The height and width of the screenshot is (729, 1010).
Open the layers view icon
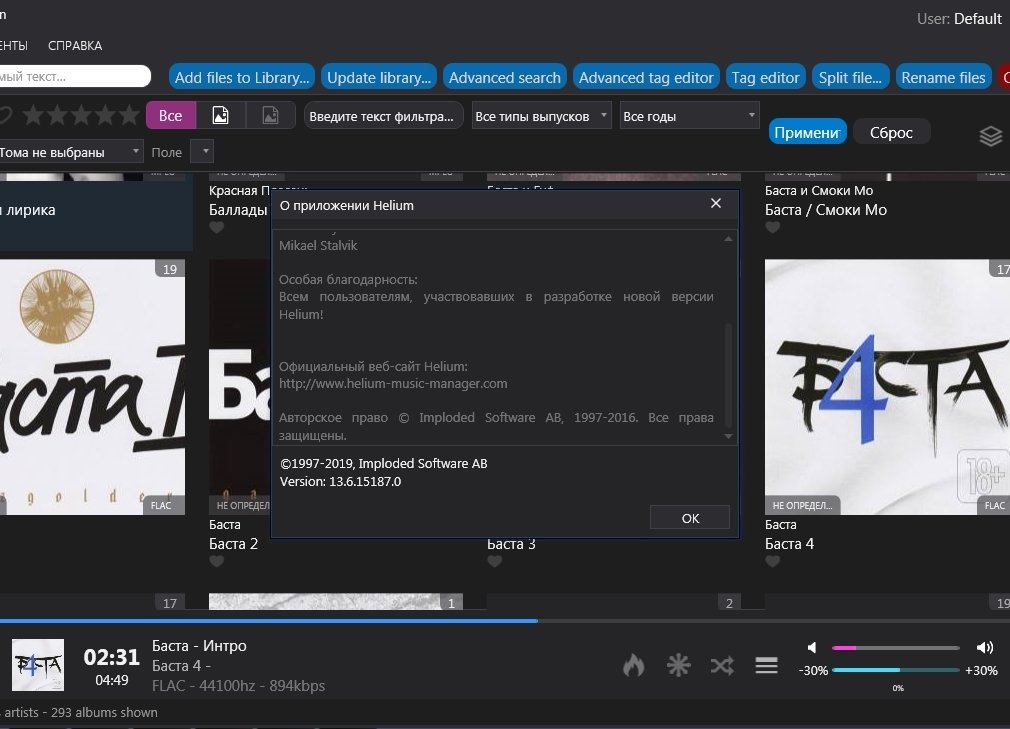pyautogui.click(x=991, y=136)
